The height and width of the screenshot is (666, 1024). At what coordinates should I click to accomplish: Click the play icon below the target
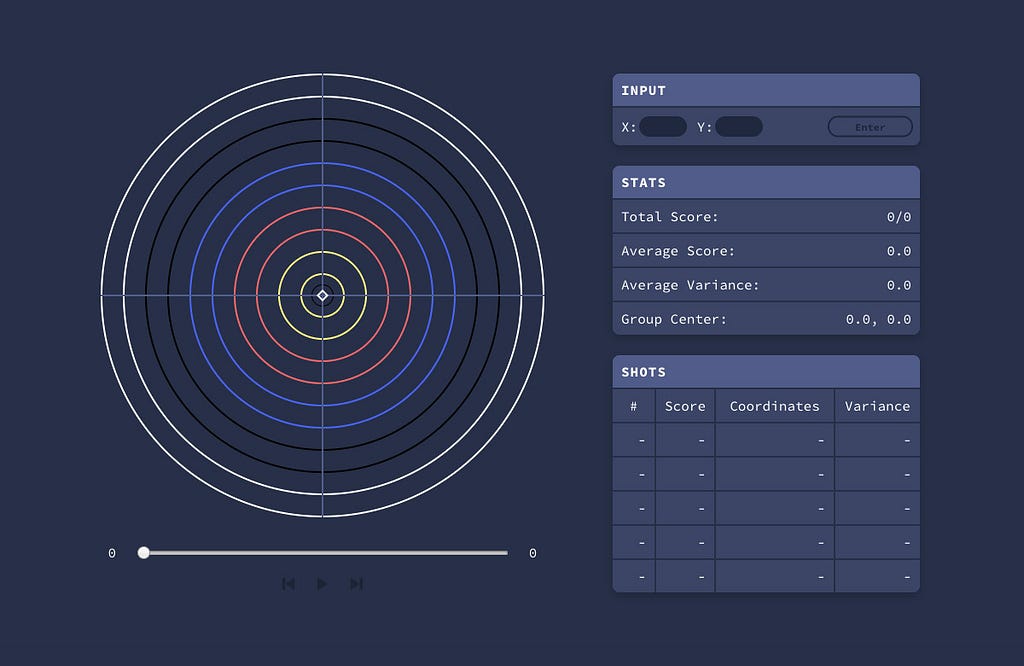tap(322, 584)
